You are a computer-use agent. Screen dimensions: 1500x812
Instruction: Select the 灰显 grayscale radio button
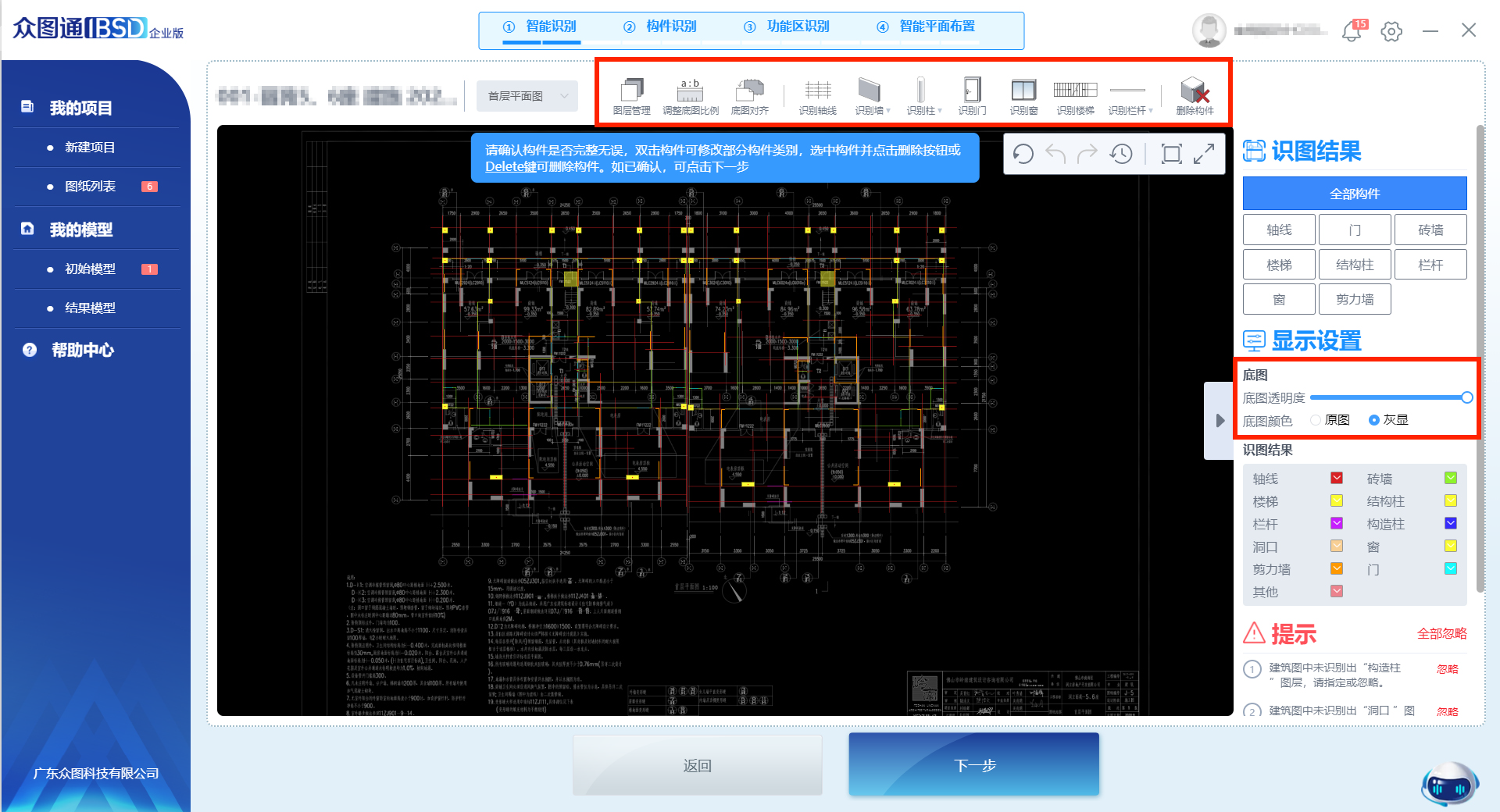(x=1374, y=420)
